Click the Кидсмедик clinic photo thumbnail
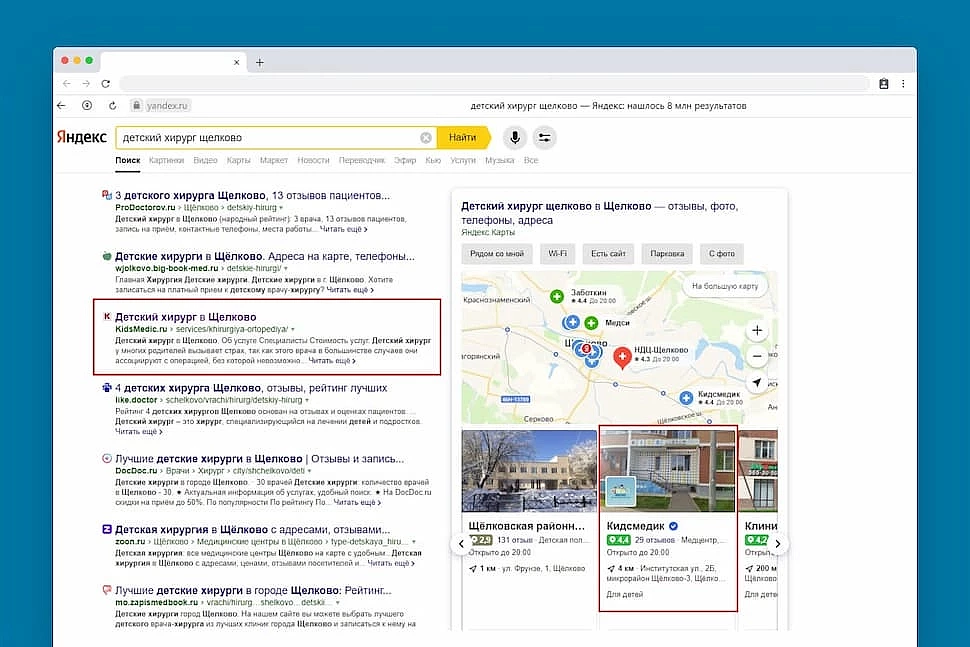 click(x=667, y=470)
